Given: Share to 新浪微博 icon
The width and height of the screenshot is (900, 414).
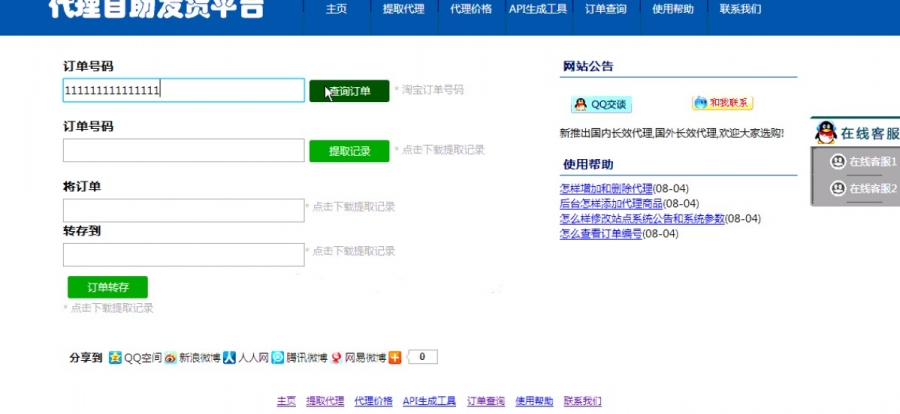Looking at the screenshot, I should tap(170, 358).
